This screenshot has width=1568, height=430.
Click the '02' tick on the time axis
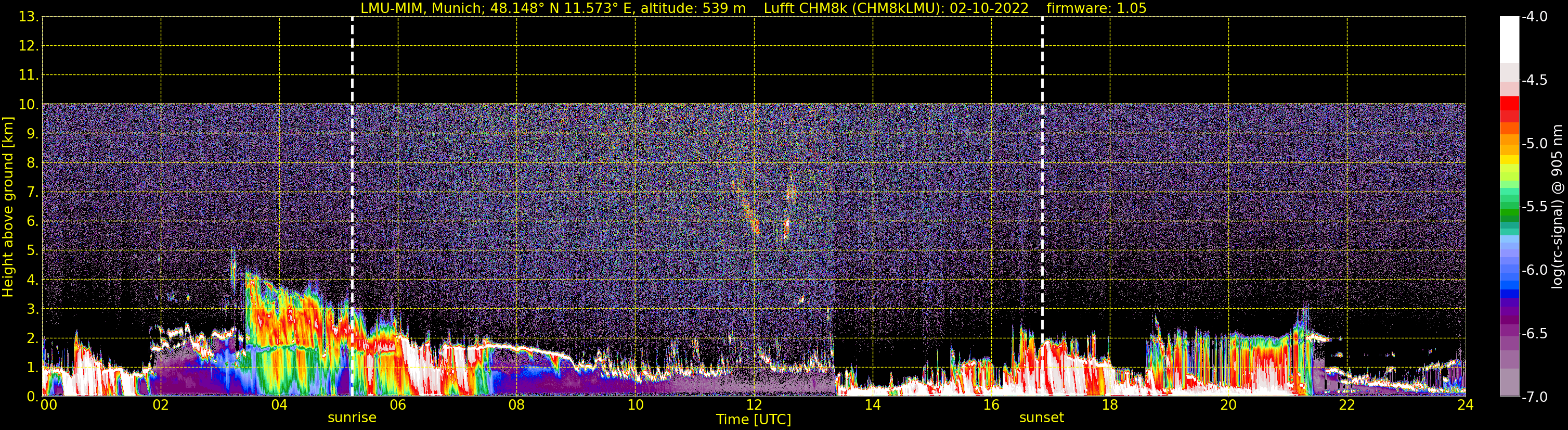(161, 405)
